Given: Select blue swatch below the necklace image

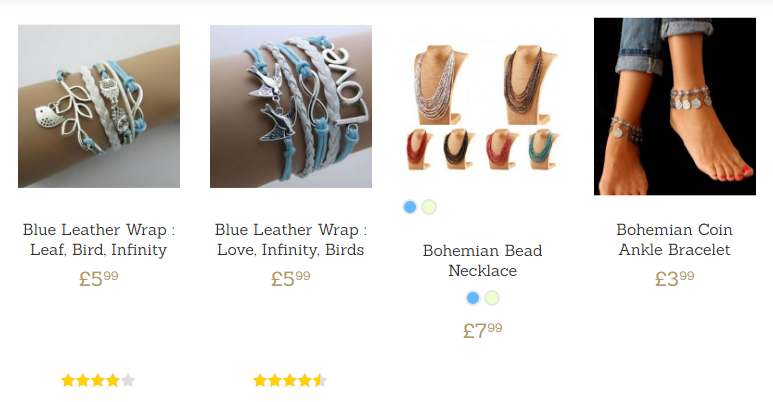Looking at the screenshot, I should (410, 207).
